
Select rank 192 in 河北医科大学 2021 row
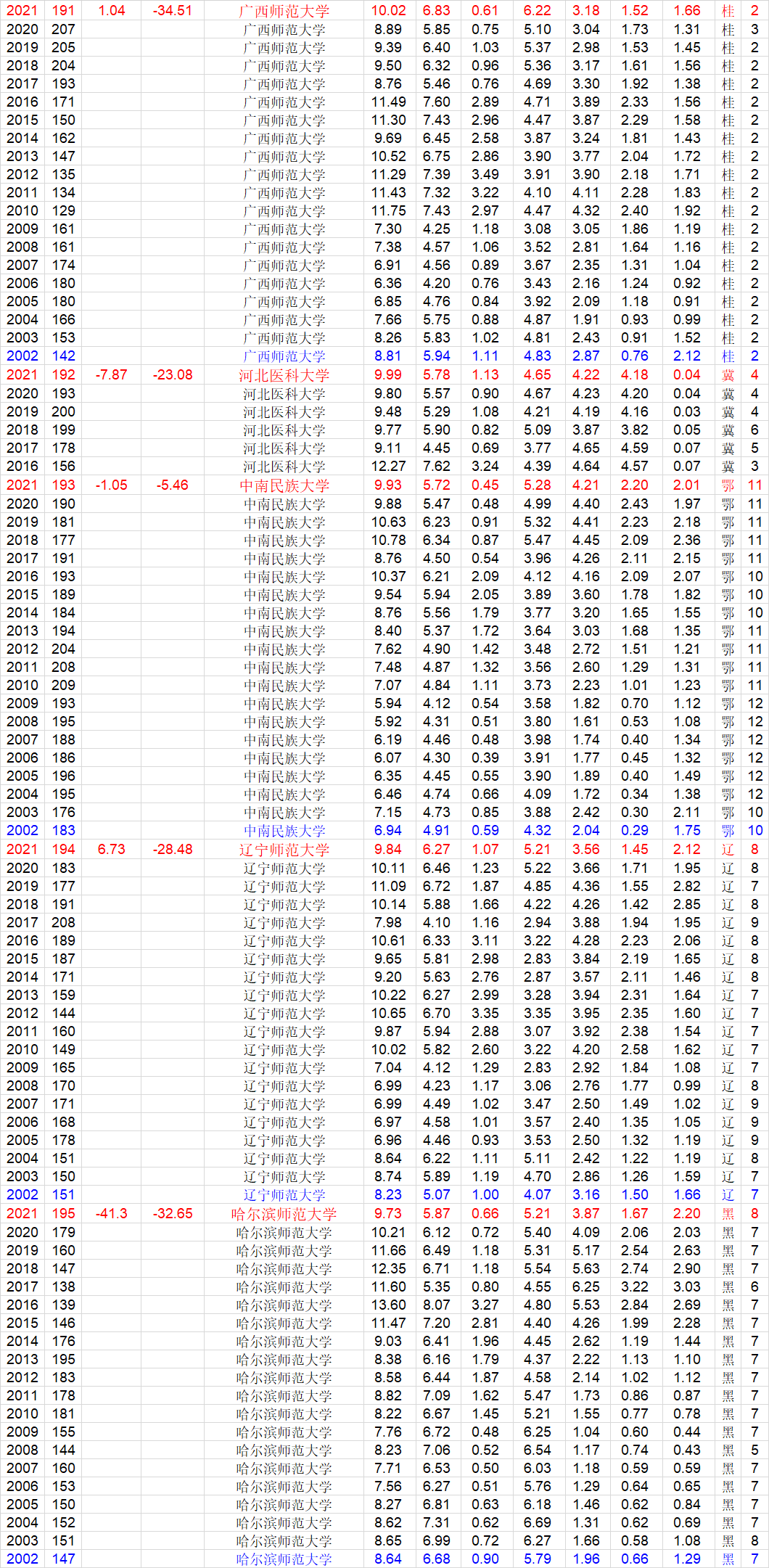(64, 375)
